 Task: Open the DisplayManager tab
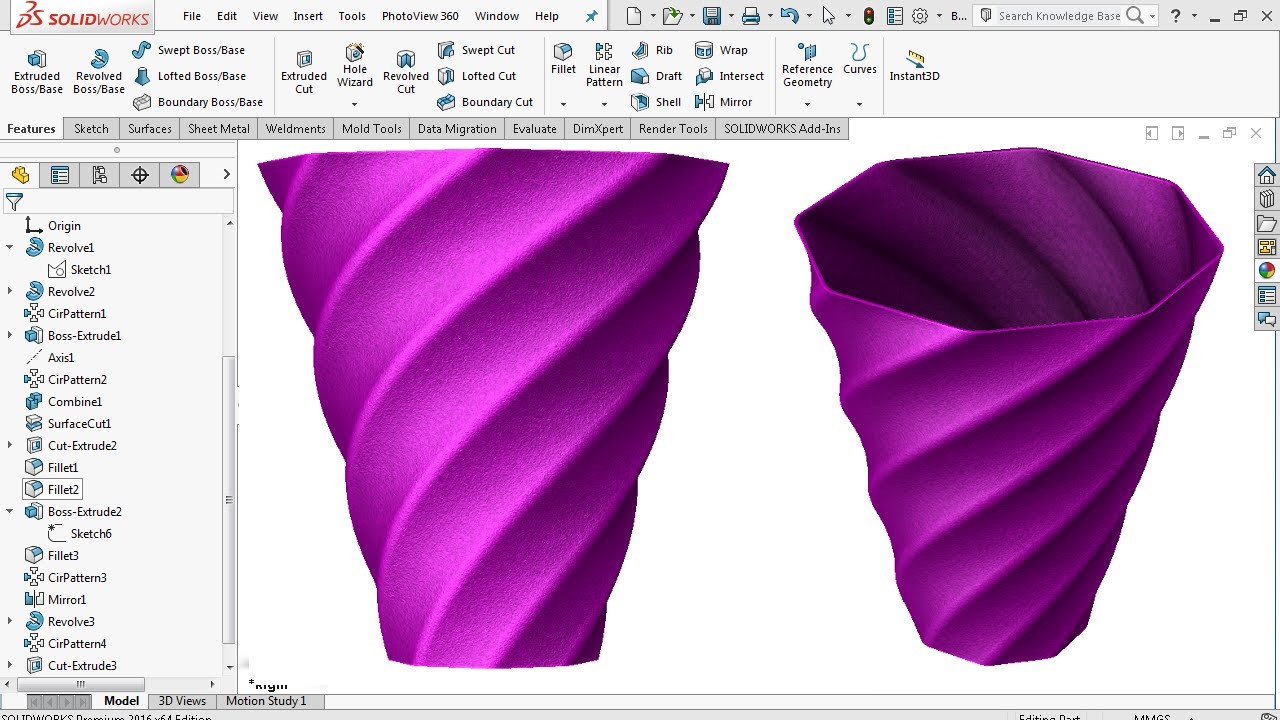(180, 175)
